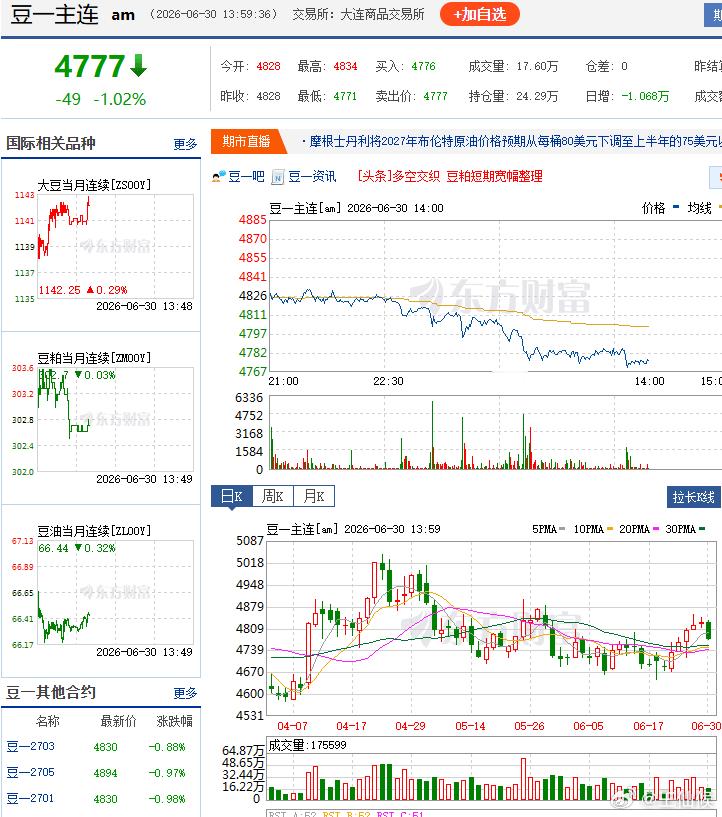Switch to the 周K tab
This screenshot has width=722, height=817.
click(273, 496)
